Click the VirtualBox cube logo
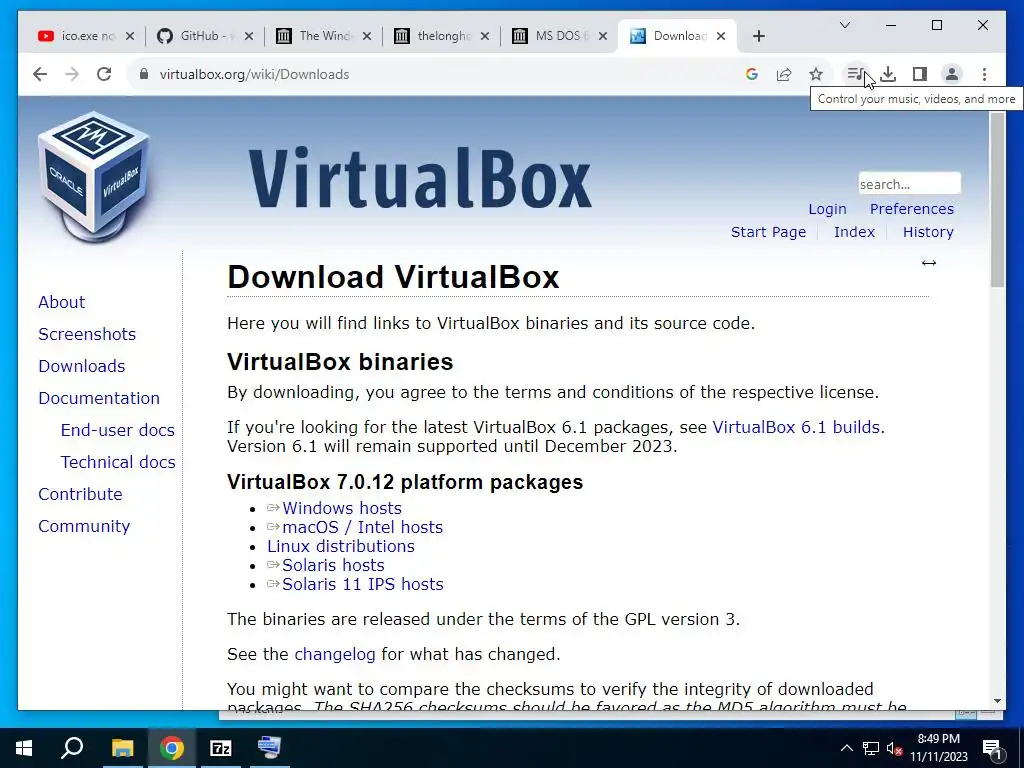 tap(93, 176)
